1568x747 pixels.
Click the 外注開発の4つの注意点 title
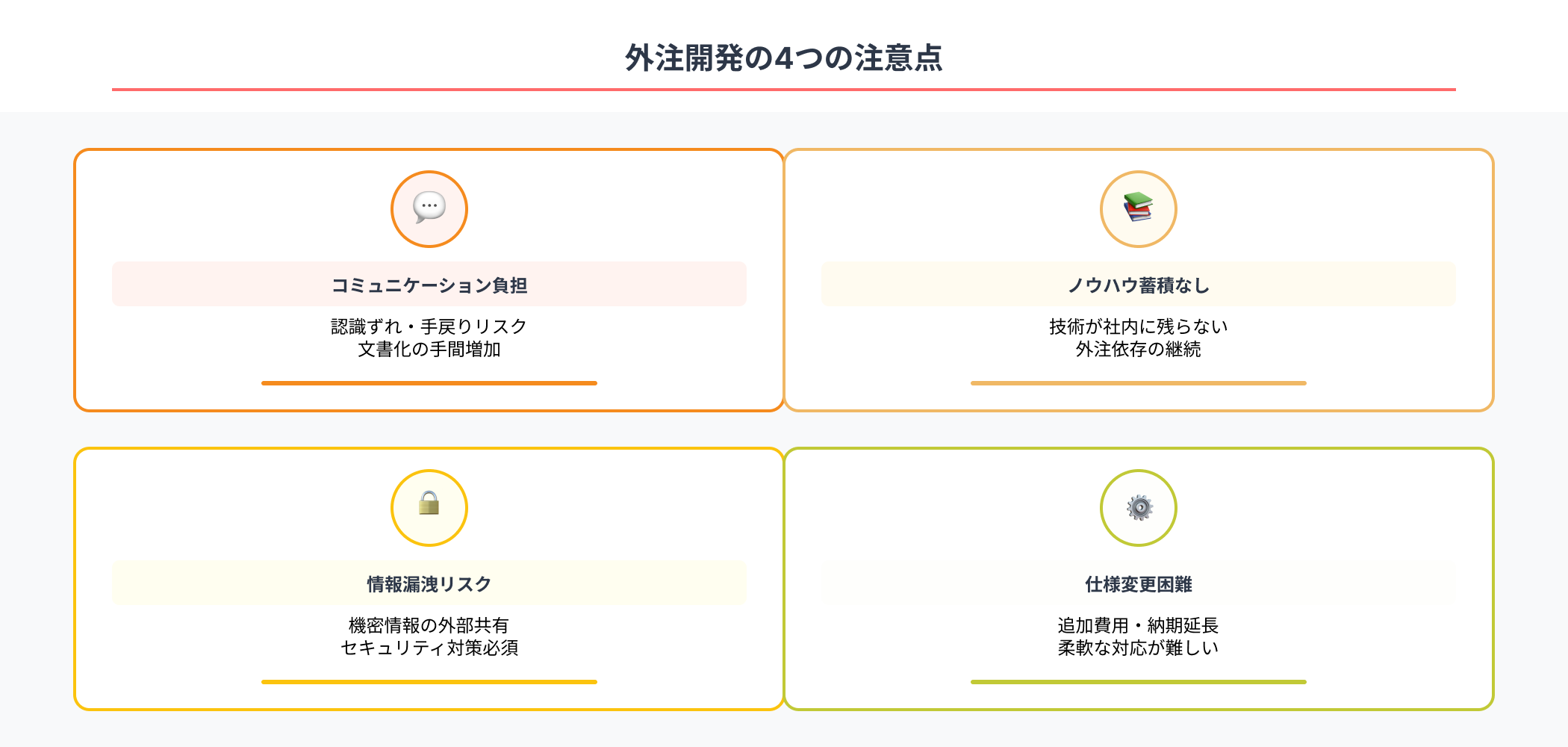(783, 58)
